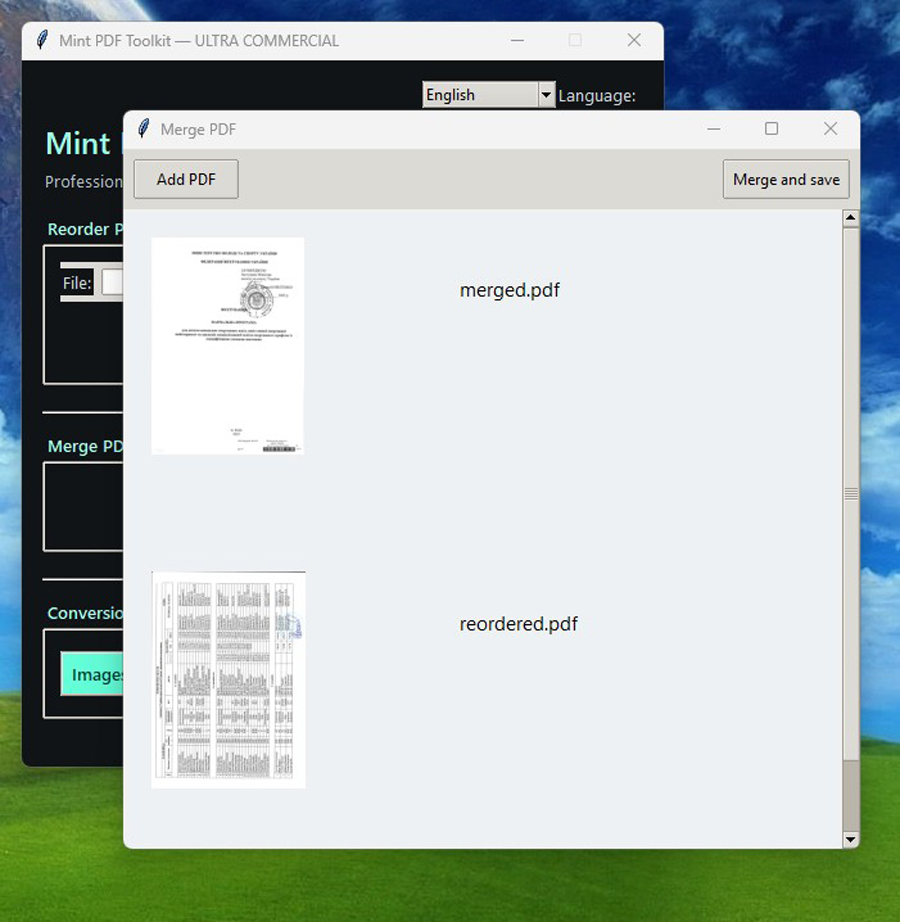Click the reordered.pdf filename label
Image resolution: width=900 pixels, height=922 pixels.
click(x=518, y=623)
